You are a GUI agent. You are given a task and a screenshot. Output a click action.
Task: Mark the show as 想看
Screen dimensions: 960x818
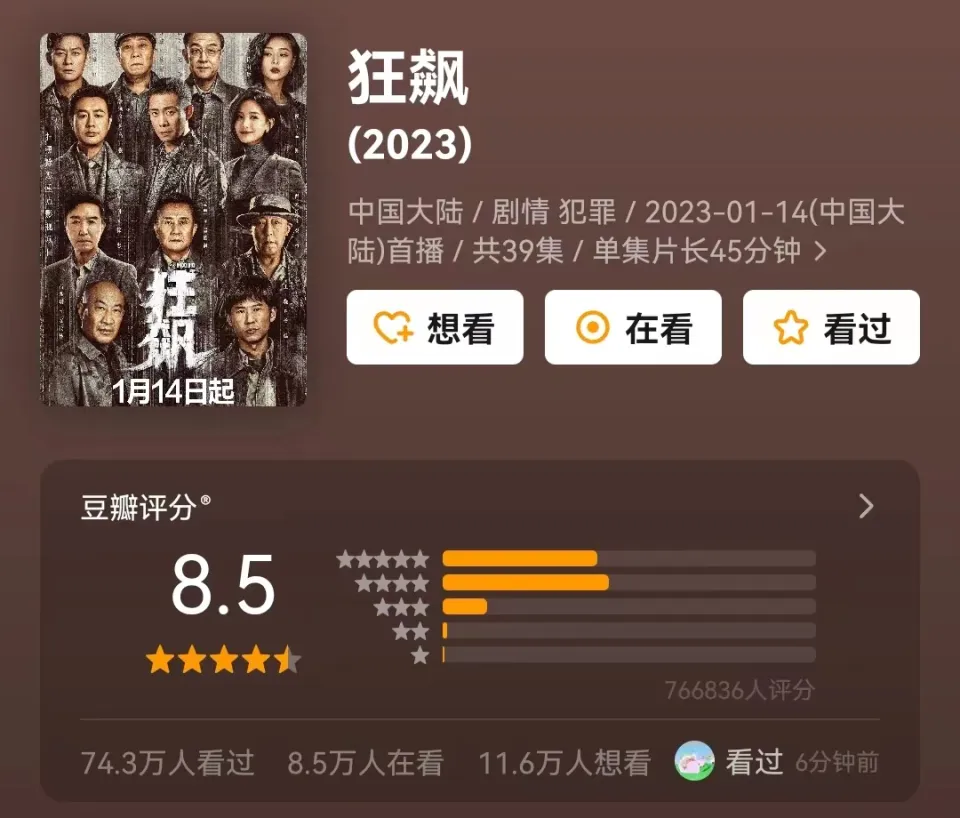point(435,328)
